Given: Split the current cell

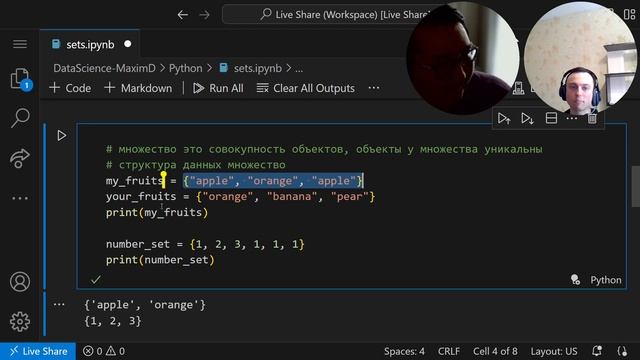Looking at the screenshot, I should coord(551,118).
